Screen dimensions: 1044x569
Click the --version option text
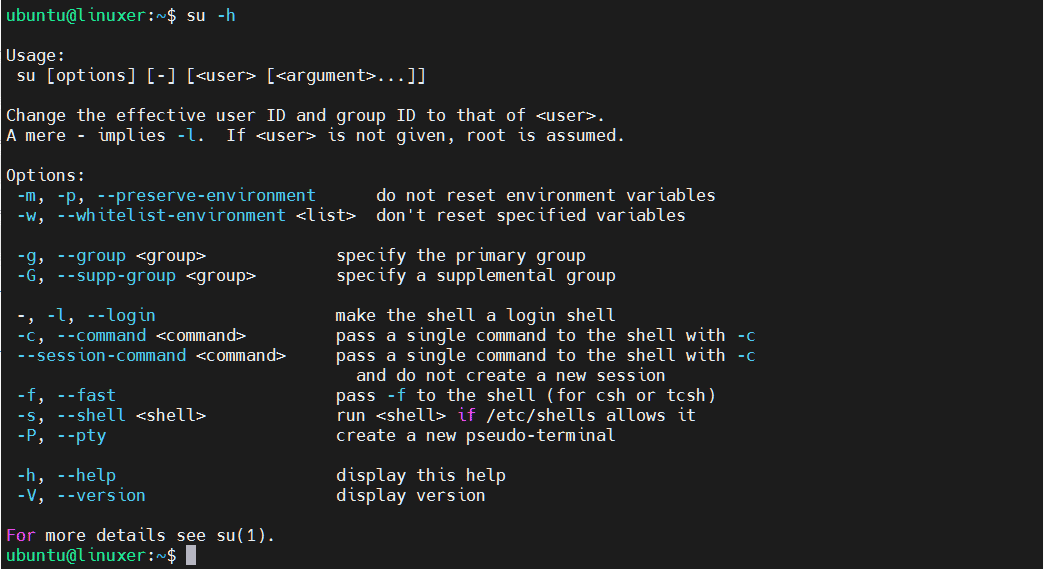(101, 495)
